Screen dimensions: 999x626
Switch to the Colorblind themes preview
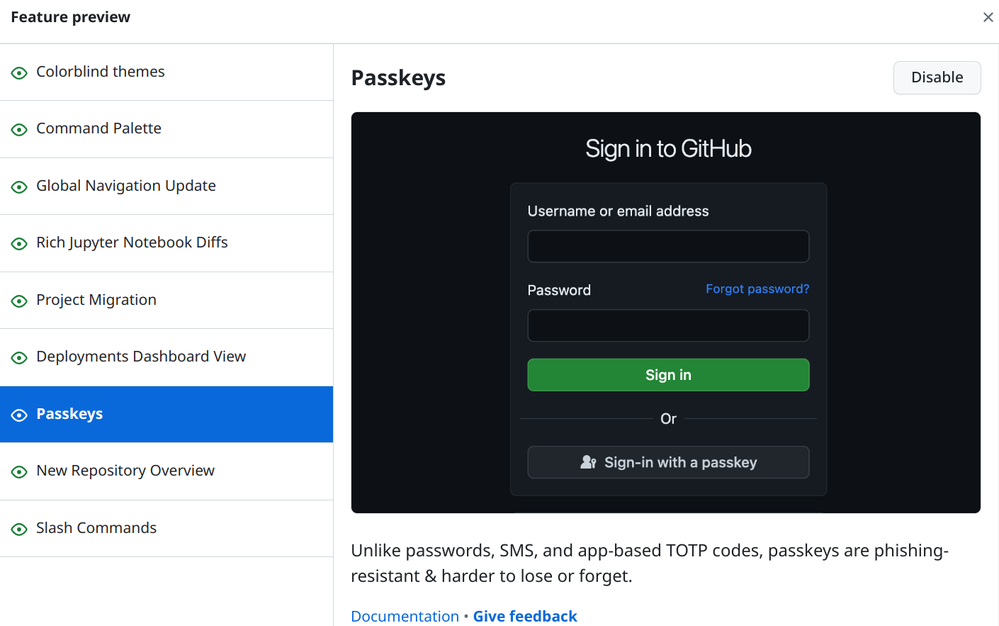101,72
